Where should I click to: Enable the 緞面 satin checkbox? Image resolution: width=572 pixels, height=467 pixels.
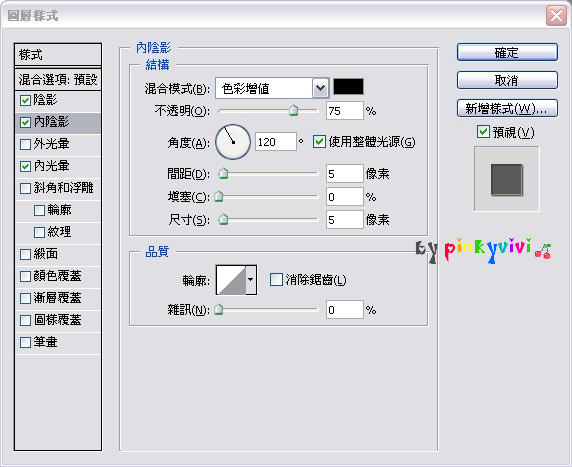click(x=25, y=254)
